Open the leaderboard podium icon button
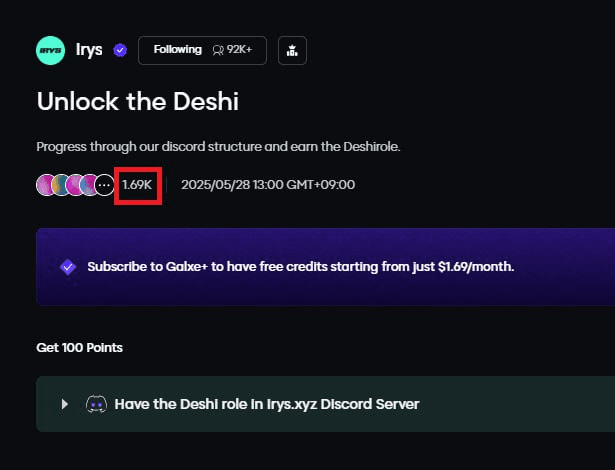 click(292, 50)
